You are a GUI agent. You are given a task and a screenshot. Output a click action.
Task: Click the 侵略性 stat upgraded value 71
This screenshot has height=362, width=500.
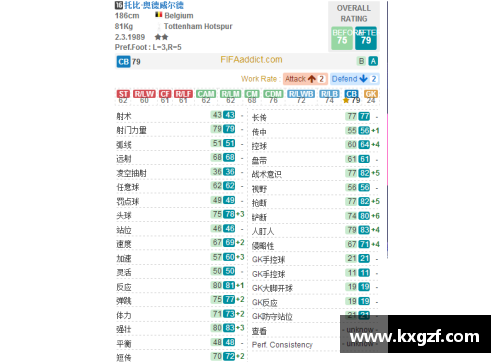[x=364, y=244]
